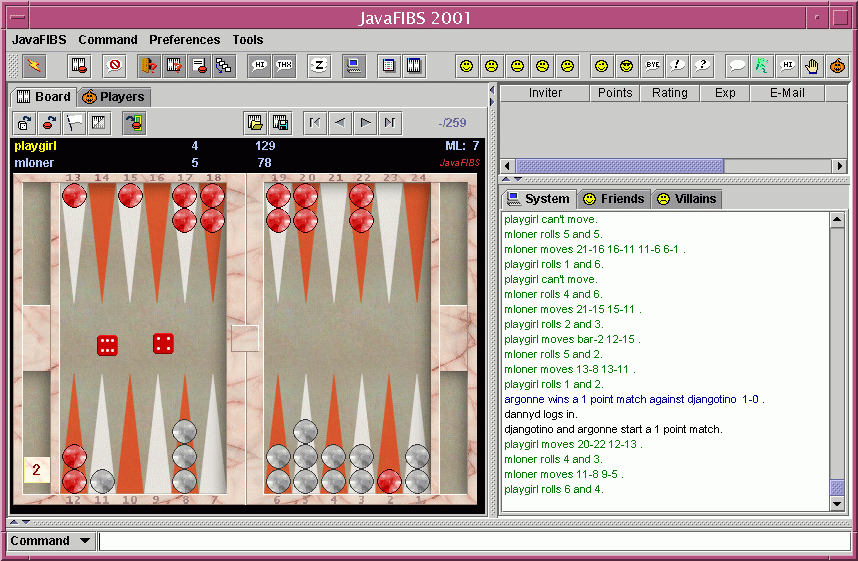Viewport: 858px width, 561px height.
Task: Click 'argonne wins a 1 point match' message
Action: (x=634, y=400)
